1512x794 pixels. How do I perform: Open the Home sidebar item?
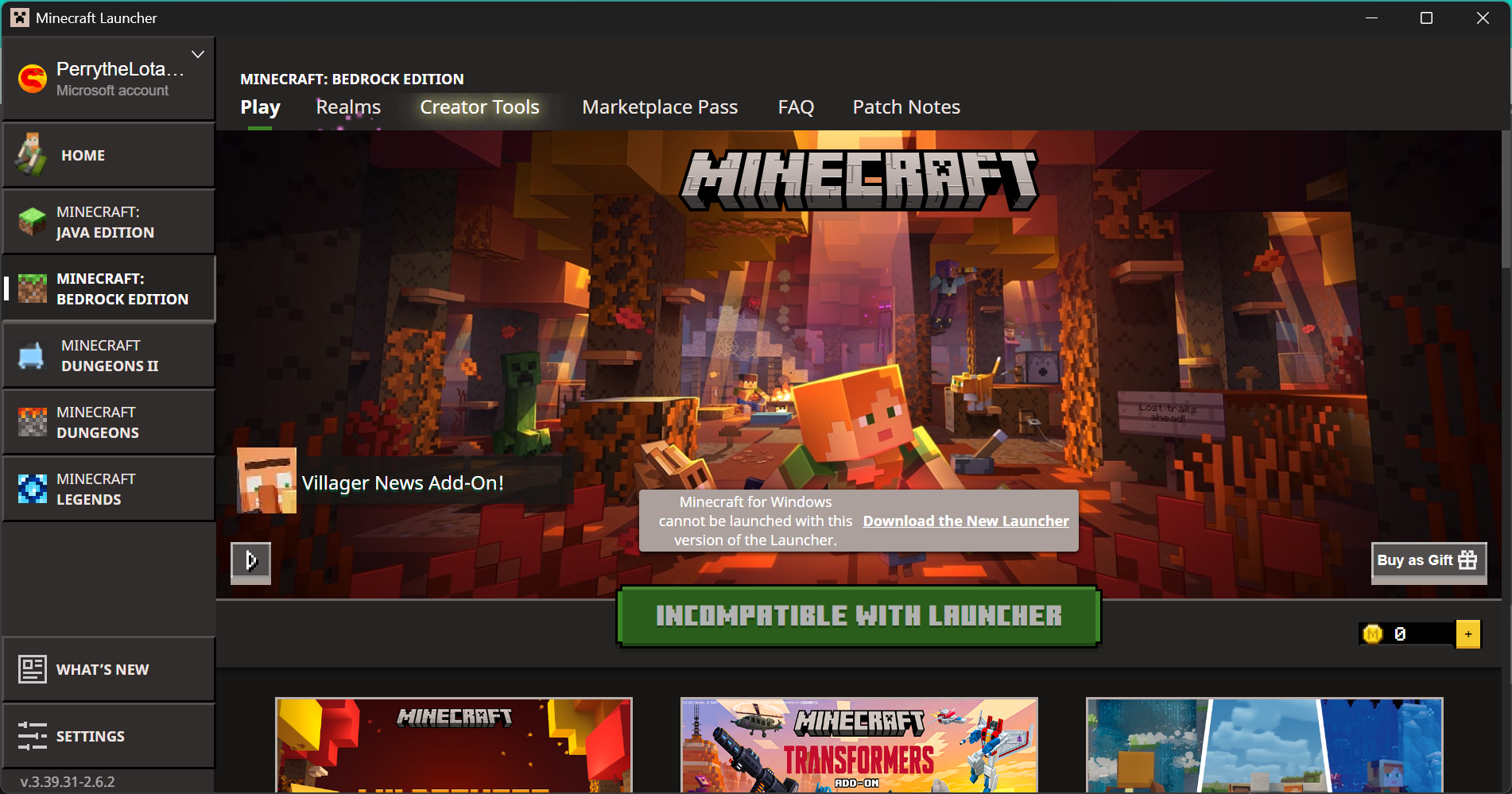109,155
